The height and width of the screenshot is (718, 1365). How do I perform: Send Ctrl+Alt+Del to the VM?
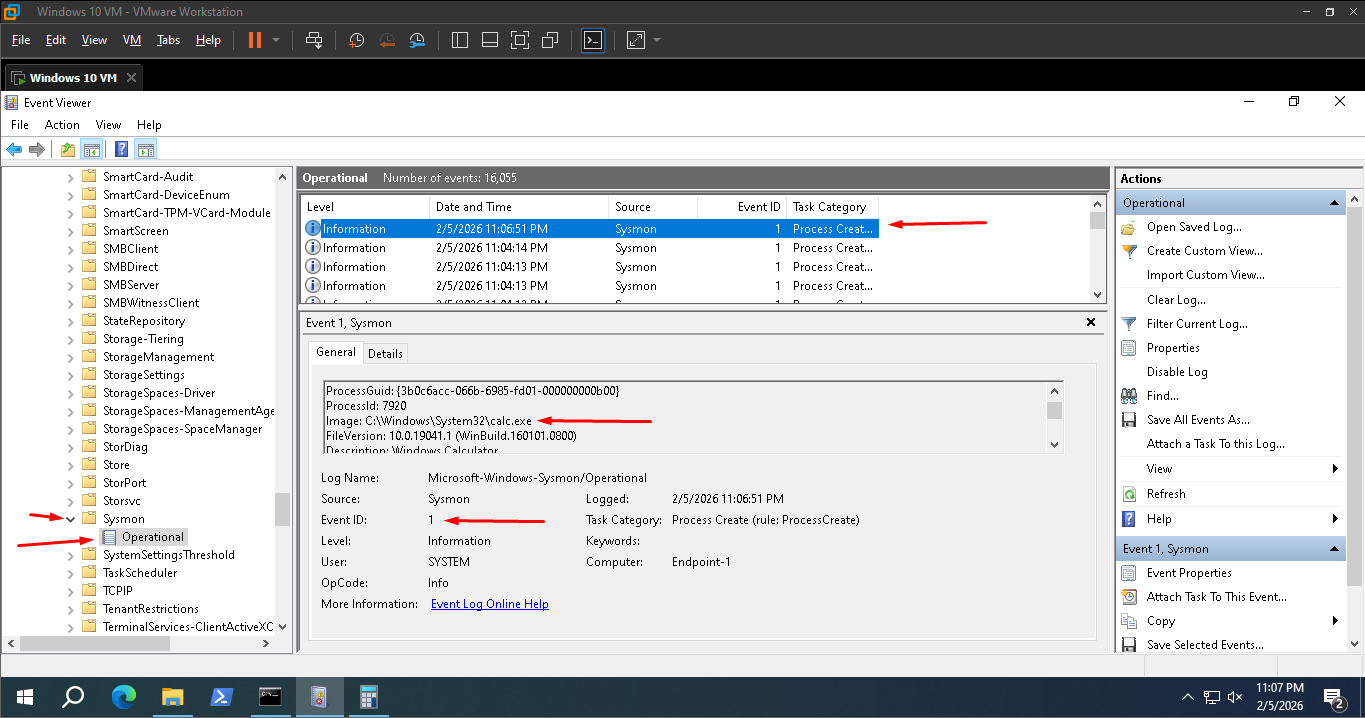(x=313, y=40)
